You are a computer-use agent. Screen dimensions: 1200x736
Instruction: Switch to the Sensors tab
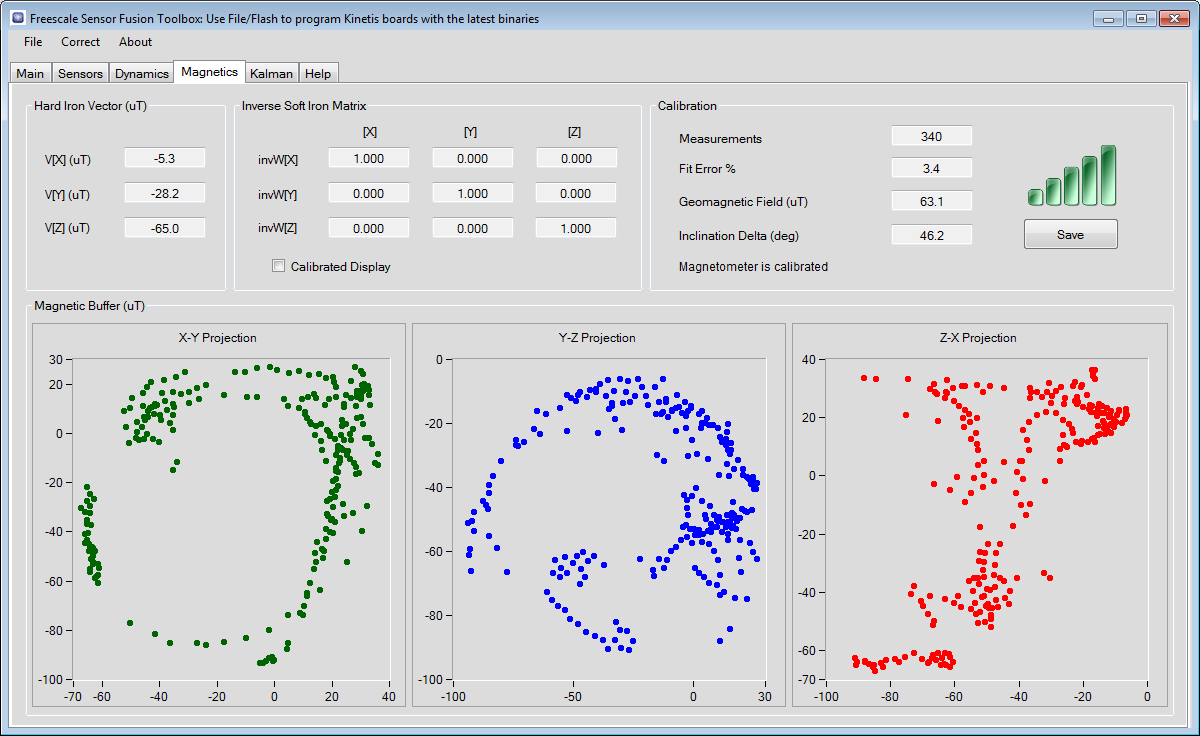pyautogui.click(x=80, y=74)
